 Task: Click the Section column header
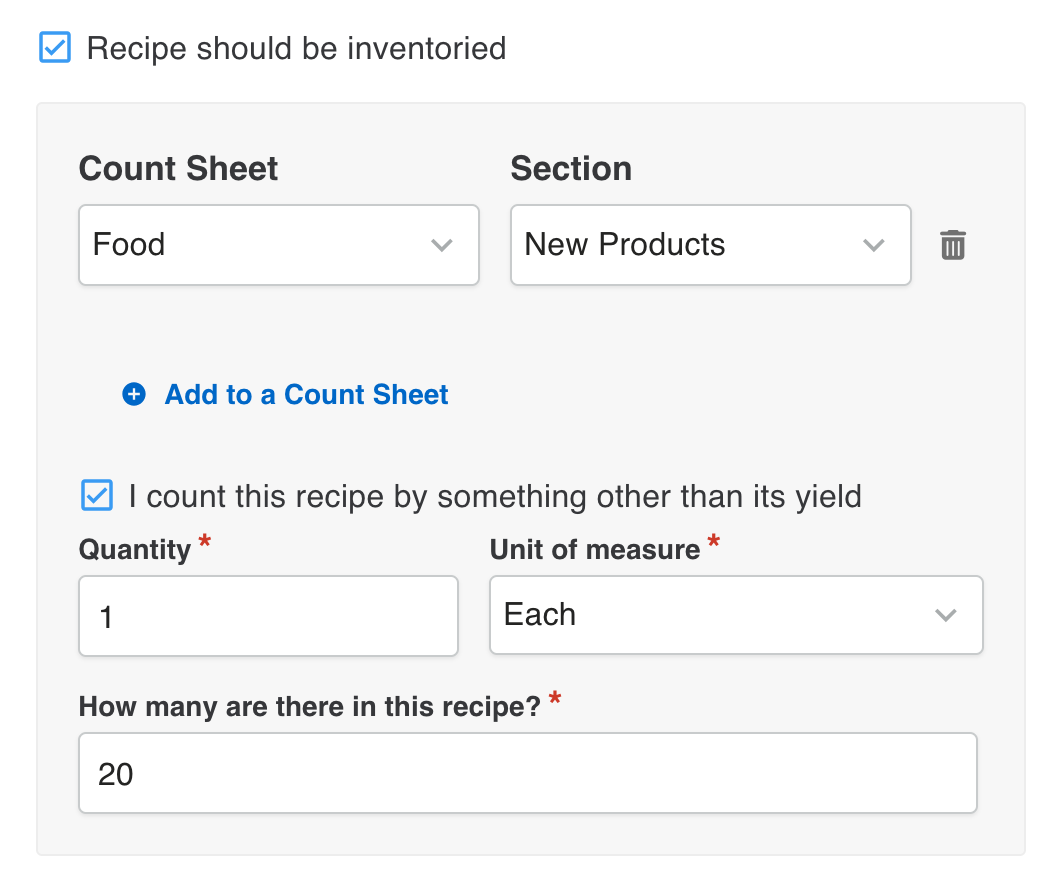coord(571,168)
